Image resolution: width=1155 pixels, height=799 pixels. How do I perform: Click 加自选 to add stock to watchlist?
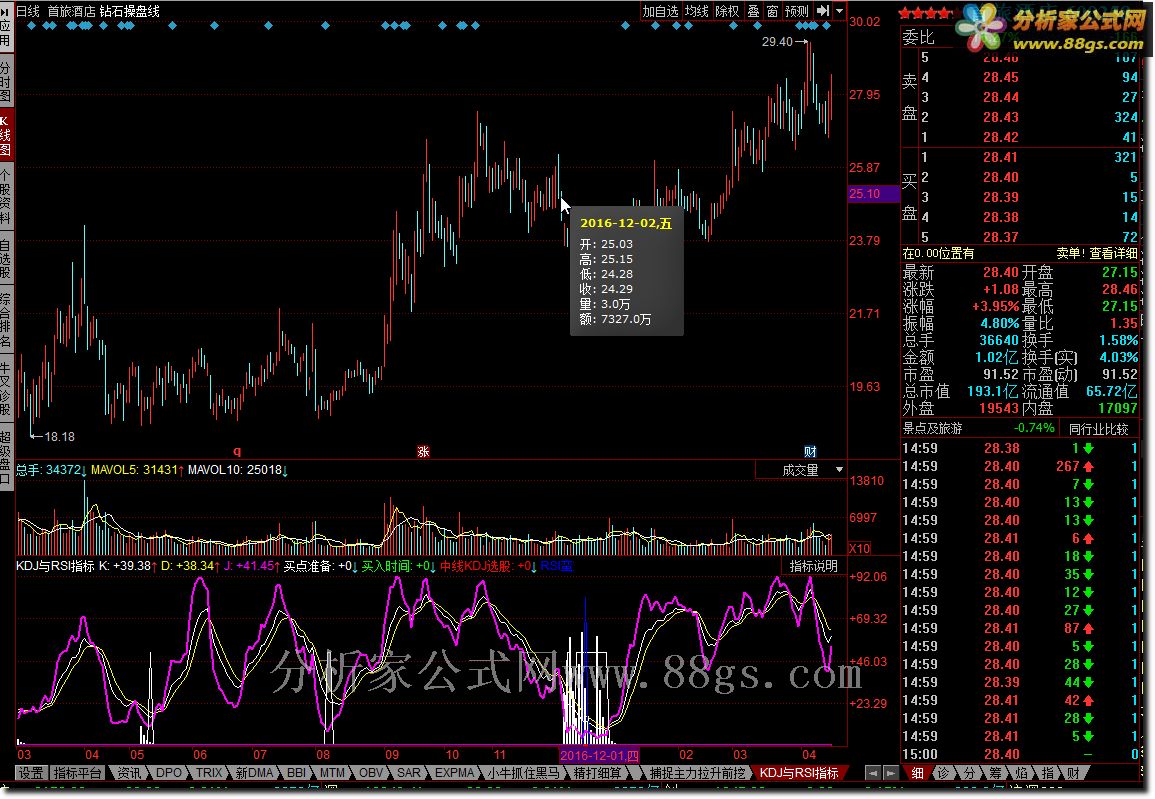point(660,11)
